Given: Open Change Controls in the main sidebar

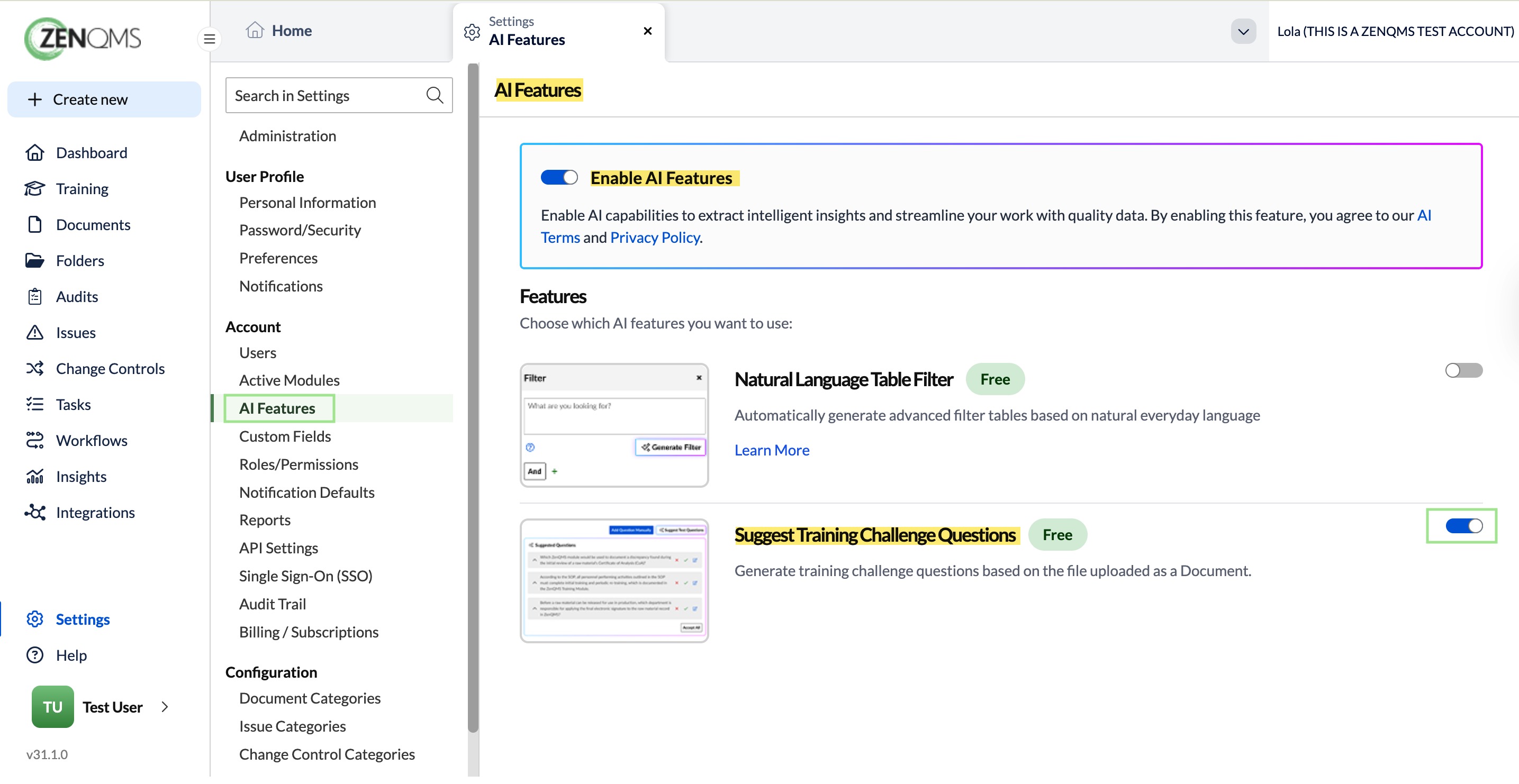Looking at the screenshot, I should [110, 369].
